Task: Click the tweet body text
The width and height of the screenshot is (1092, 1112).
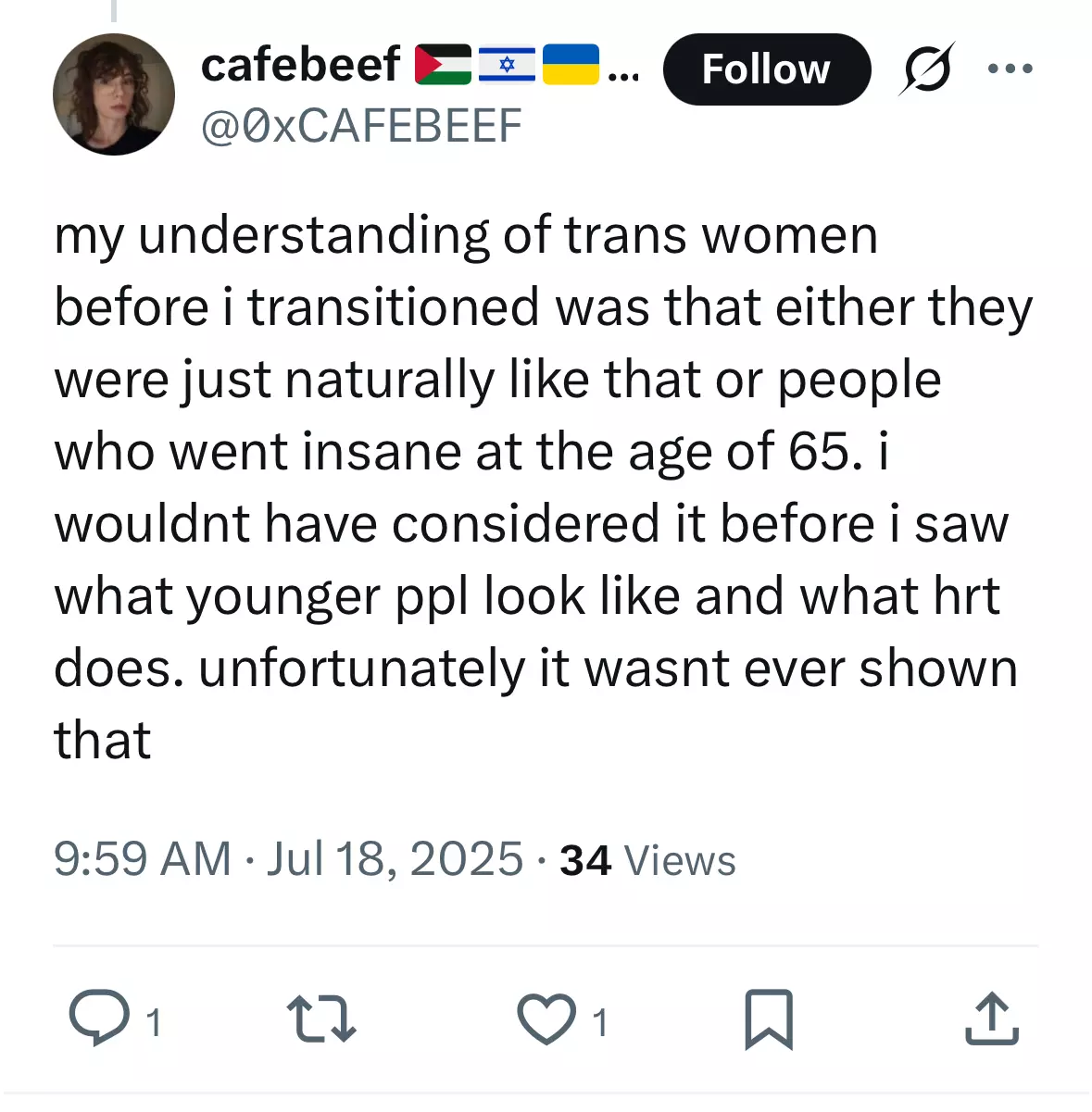Action: (x=544, y=487)
